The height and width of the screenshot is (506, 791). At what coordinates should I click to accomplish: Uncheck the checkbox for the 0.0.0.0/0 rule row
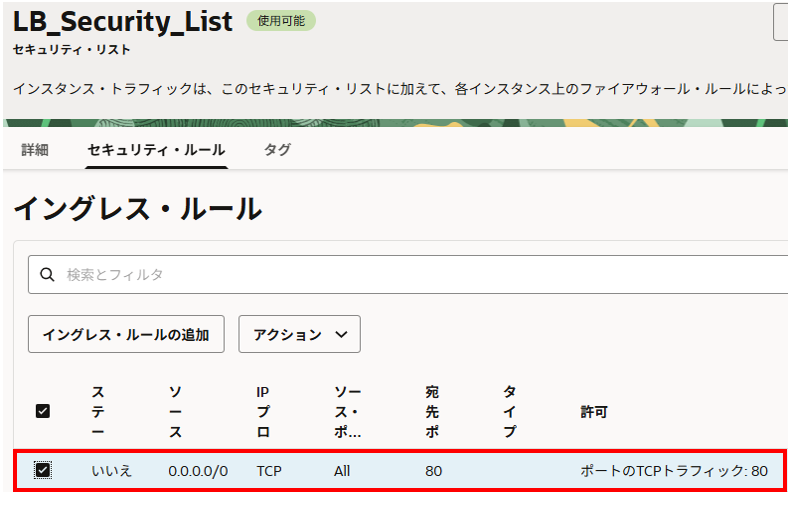pos(43,470)
